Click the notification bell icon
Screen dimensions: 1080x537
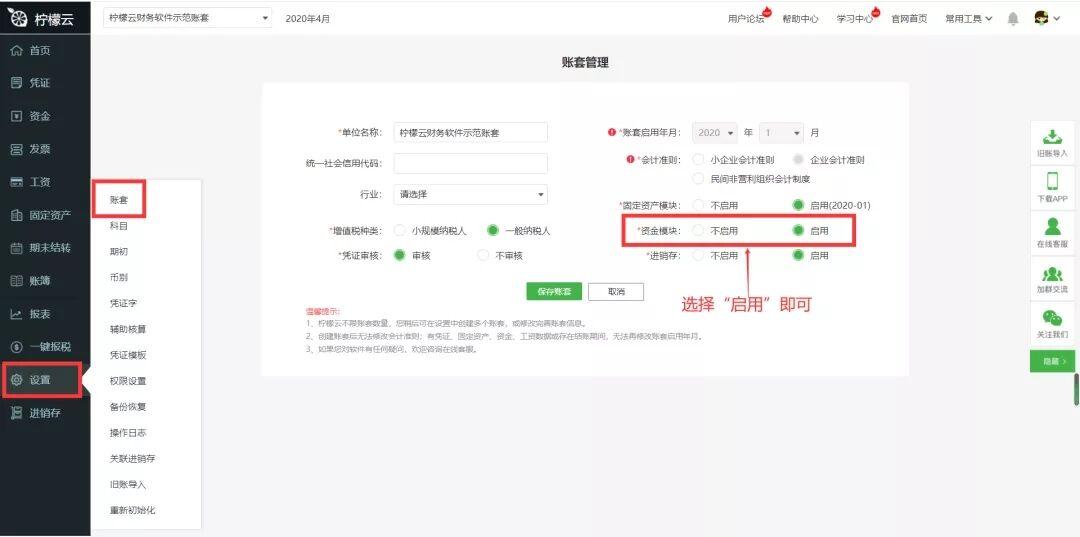[x=1012, y=19]
